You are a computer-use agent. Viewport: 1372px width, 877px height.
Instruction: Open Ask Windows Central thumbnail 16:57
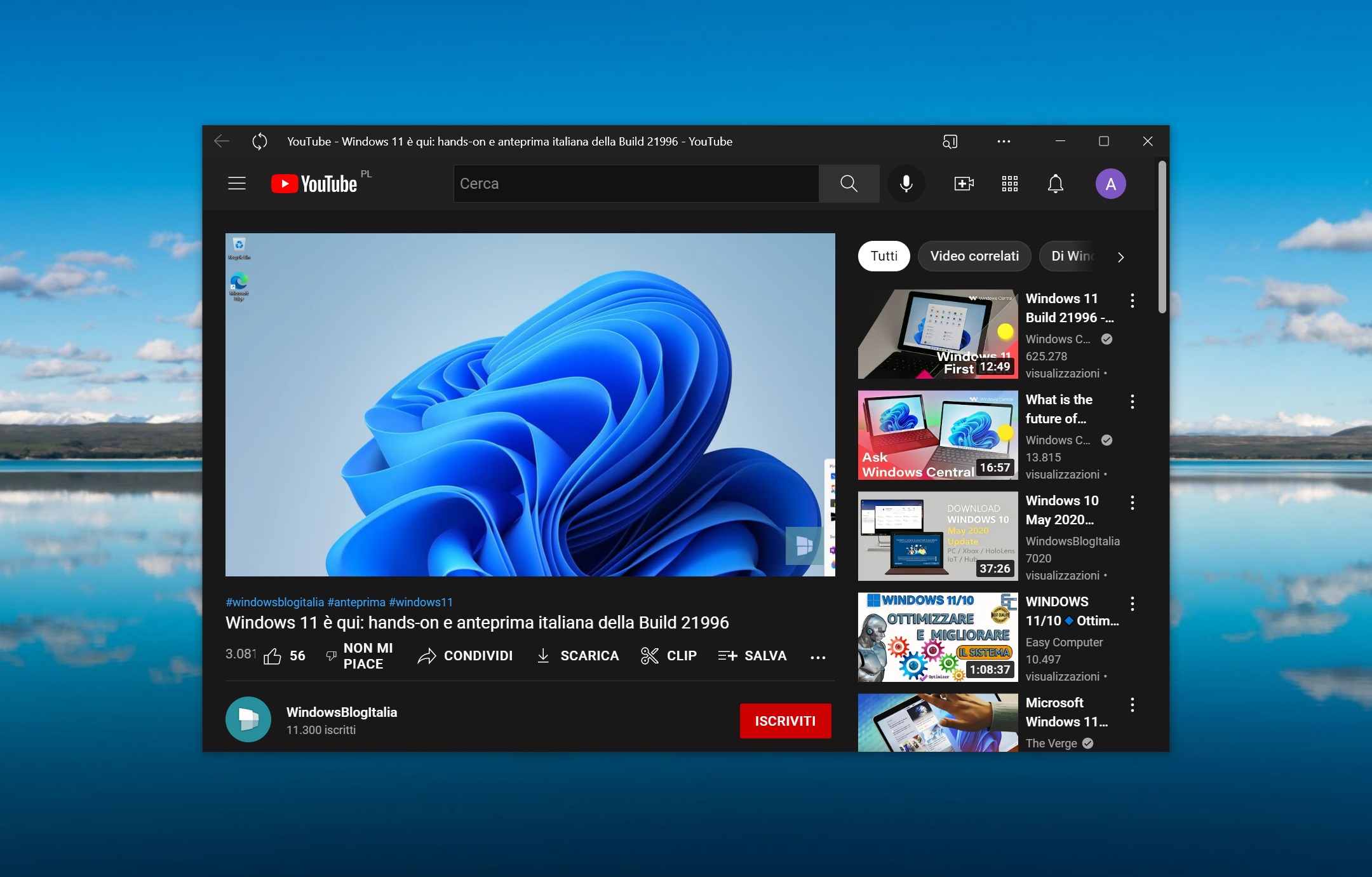point(938,435)
